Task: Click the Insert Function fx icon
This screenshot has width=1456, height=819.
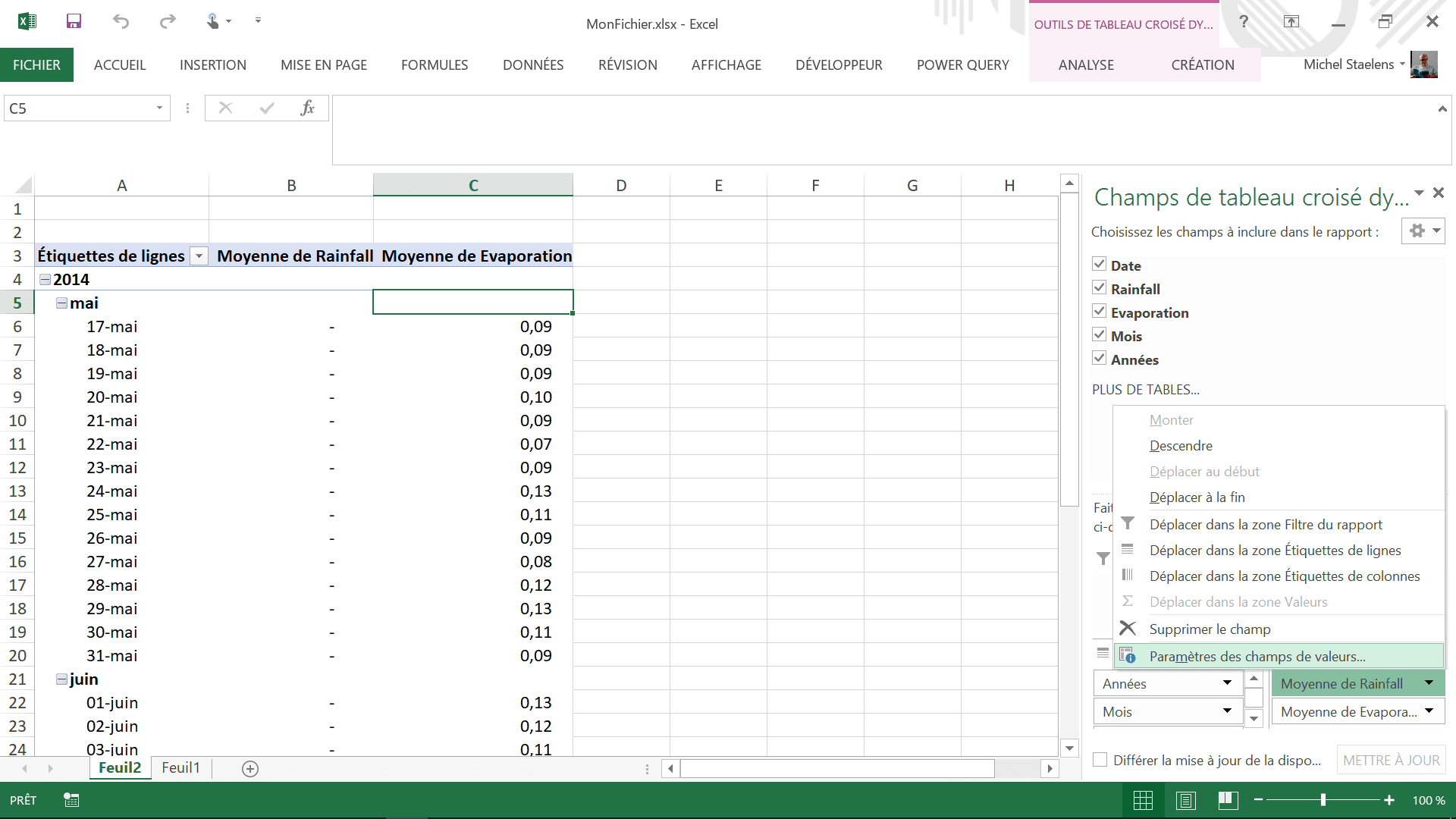Action: (x=307, y=108)
